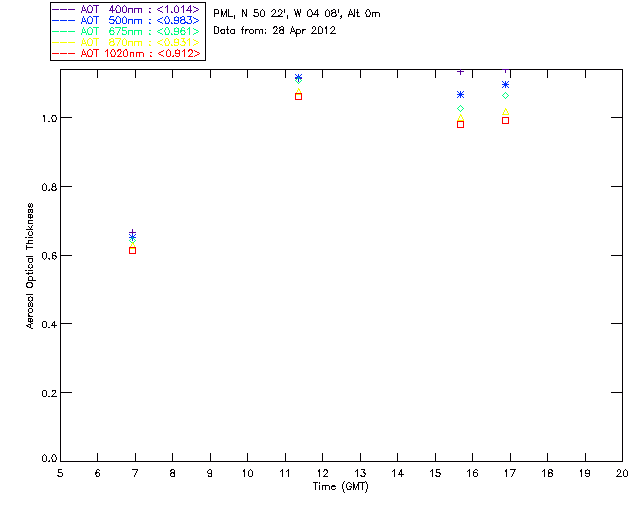Click the x-axis tick label '5'

[60, 473]
